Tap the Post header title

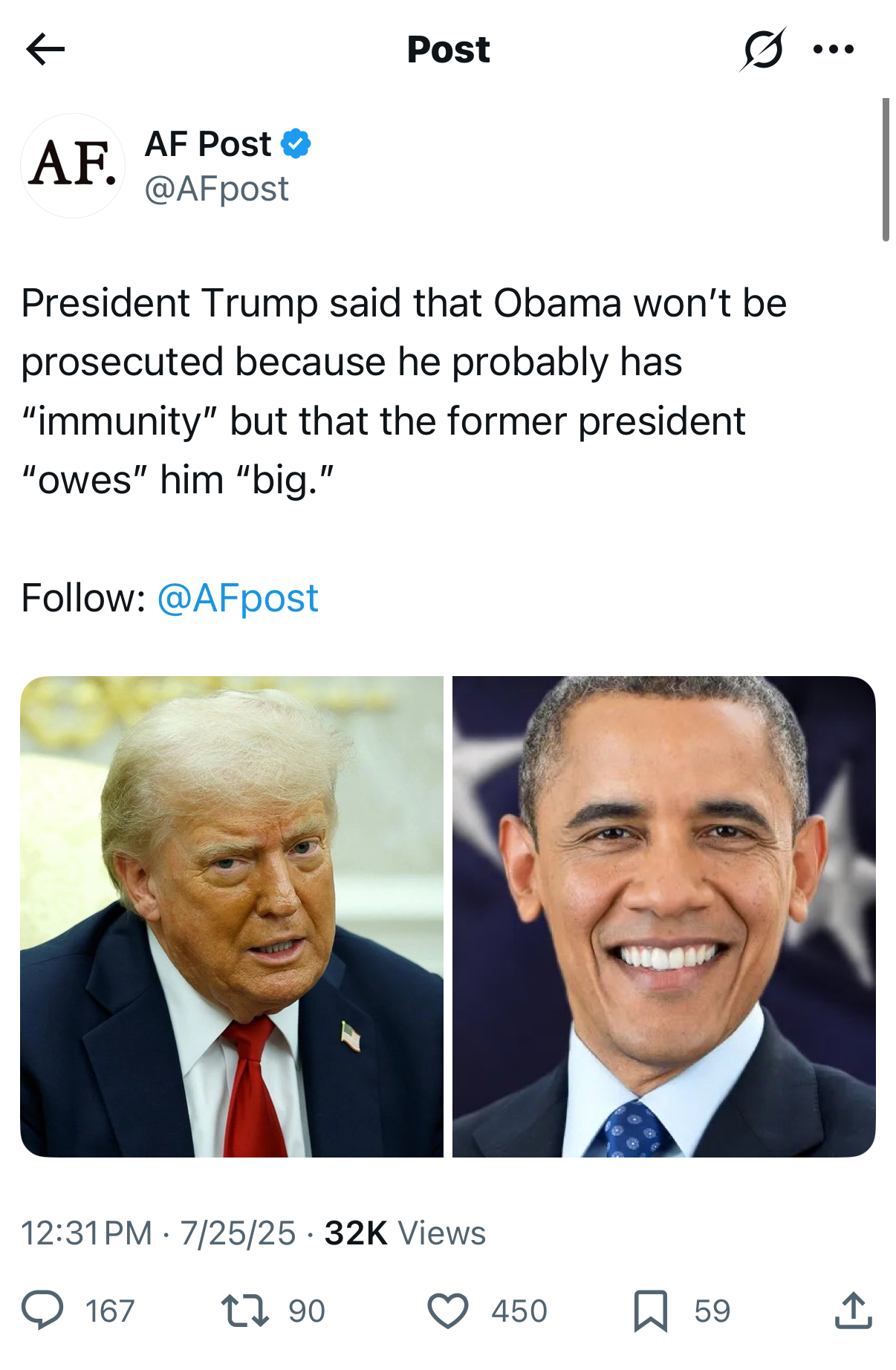click(449, 50)
